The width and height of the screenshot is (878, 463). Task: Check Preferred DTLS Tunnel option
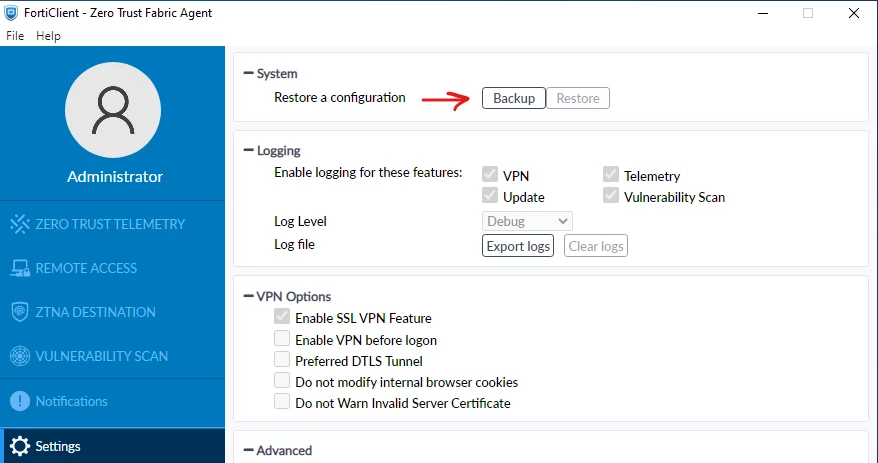(x=282, y=359)
